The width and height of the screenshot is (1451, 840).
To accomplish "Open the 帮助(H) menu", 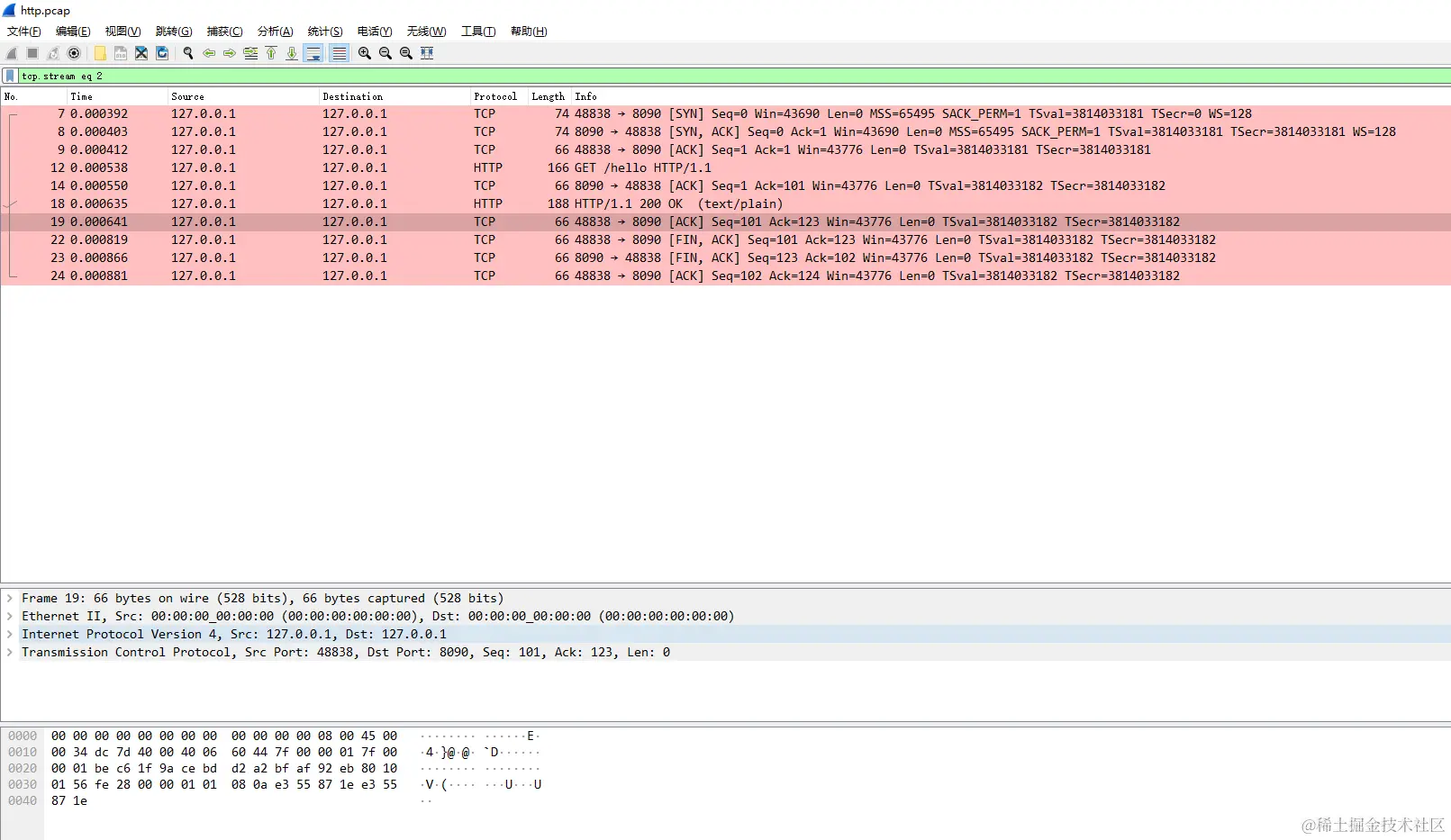I will 529,32.
